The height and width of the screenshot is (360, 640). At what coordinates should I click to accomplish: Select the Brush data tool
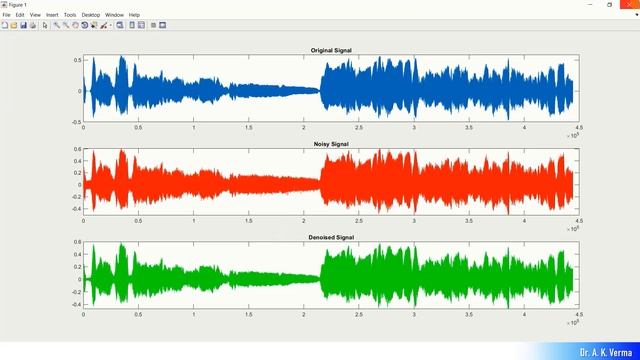(x=104, y=25)
